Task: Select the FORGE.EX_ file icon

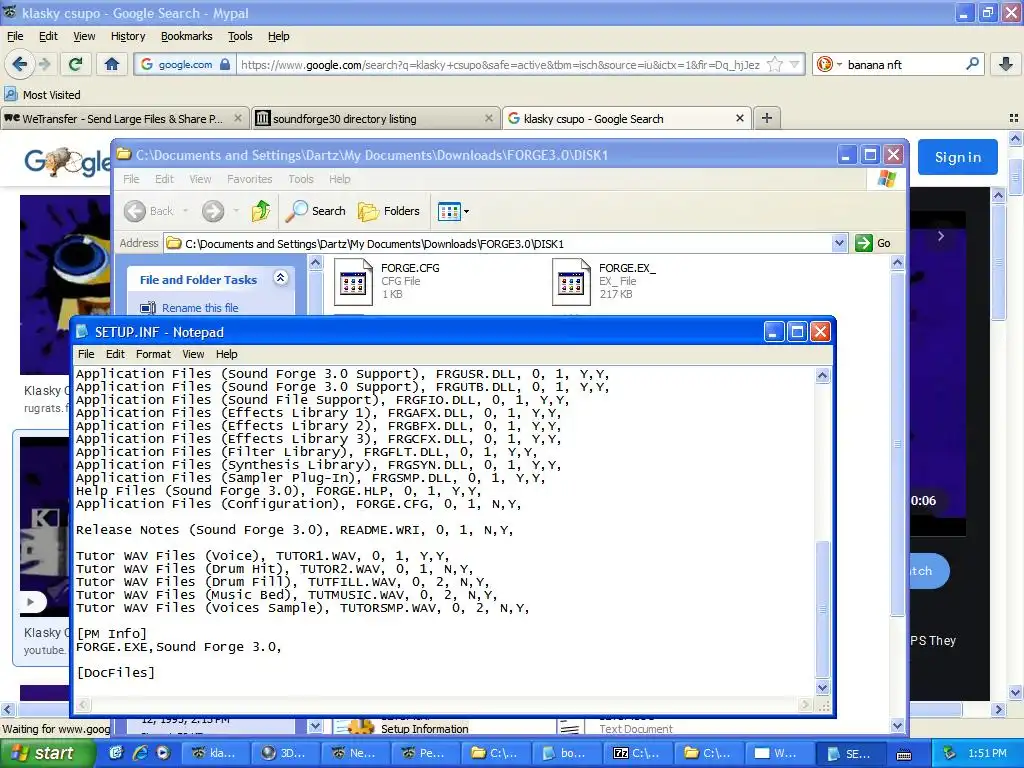Action: click(571, 282)
